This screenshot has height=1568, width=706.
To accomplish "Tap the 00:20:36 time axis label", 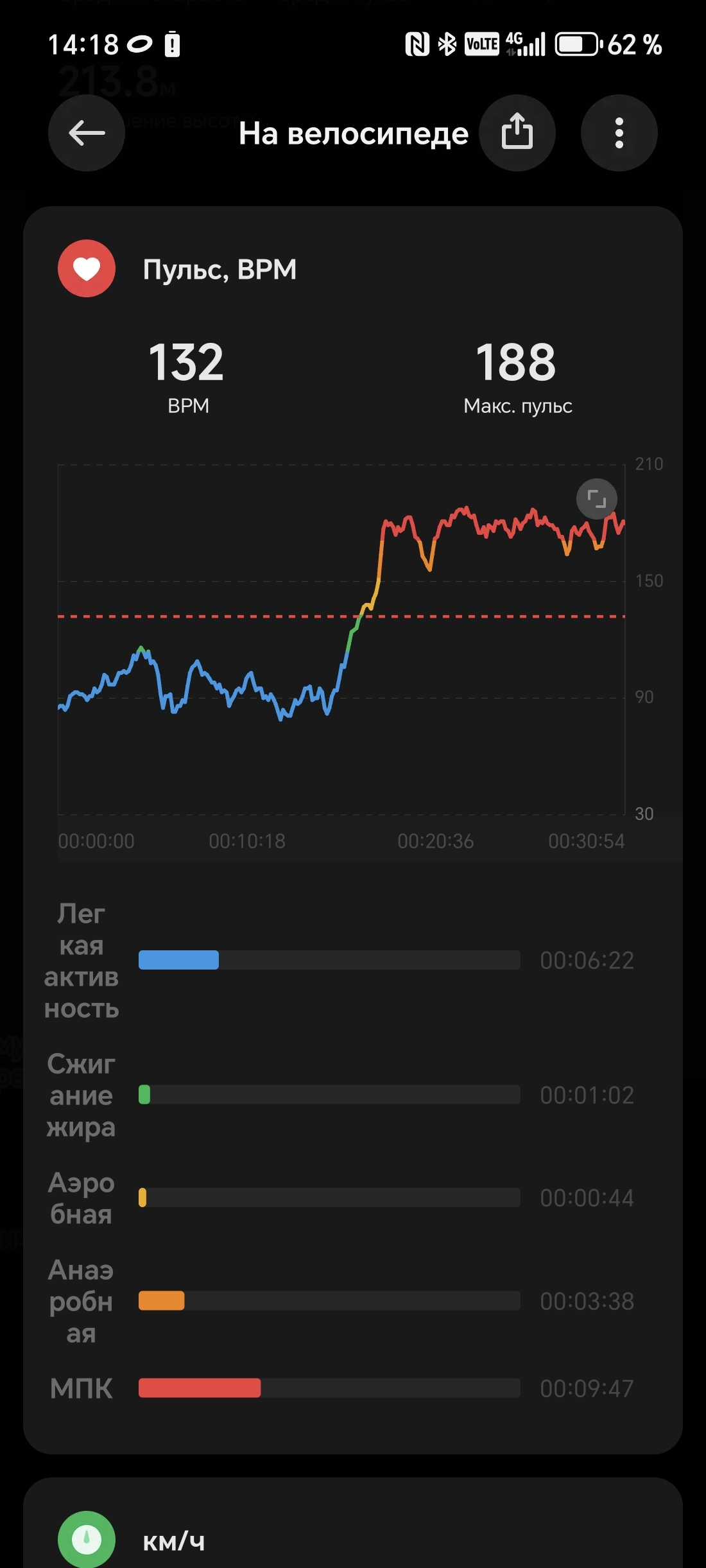I will point(435,841).
